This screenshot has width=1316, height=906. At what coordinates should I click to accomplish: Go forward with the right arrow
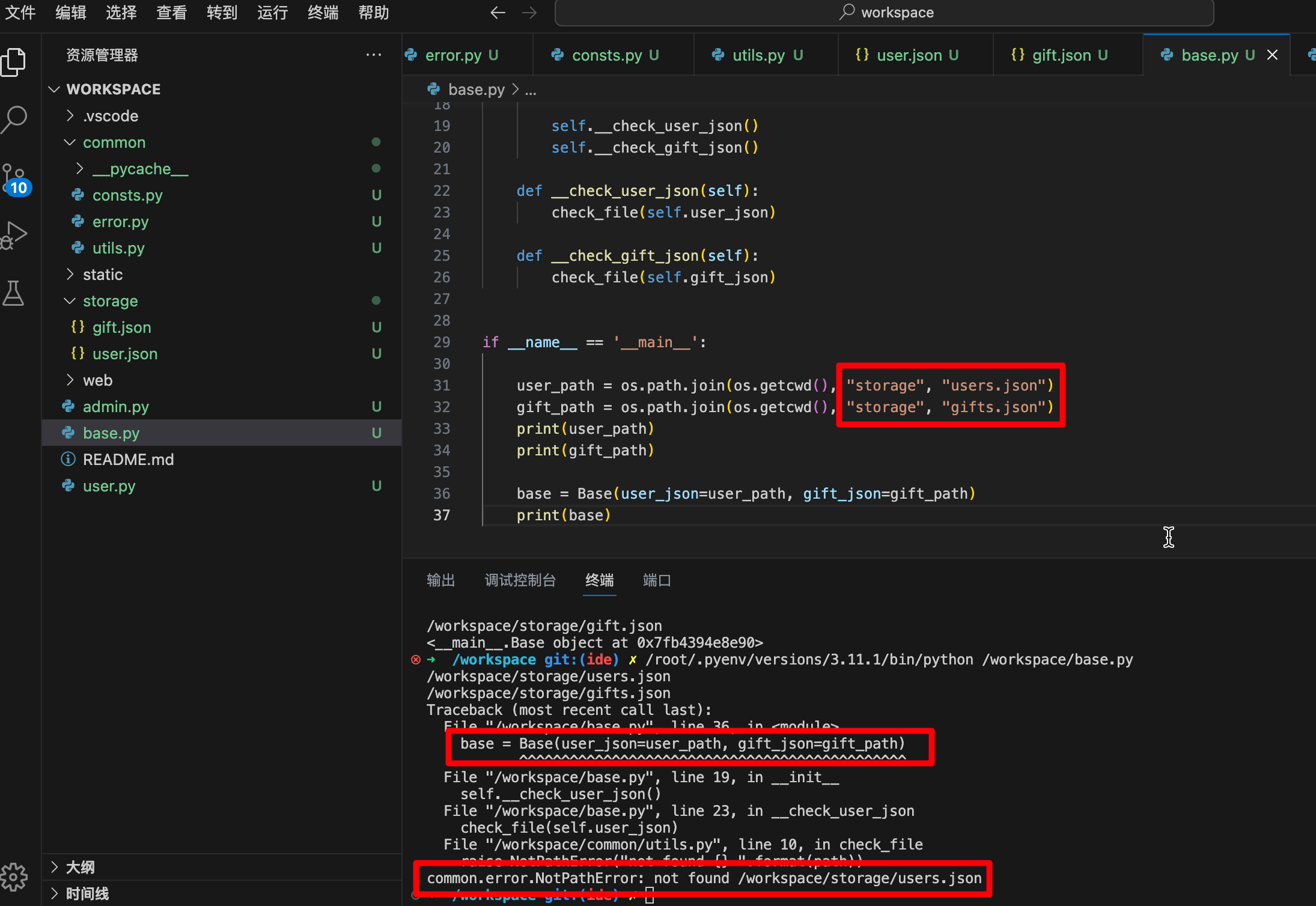[529, 13]
